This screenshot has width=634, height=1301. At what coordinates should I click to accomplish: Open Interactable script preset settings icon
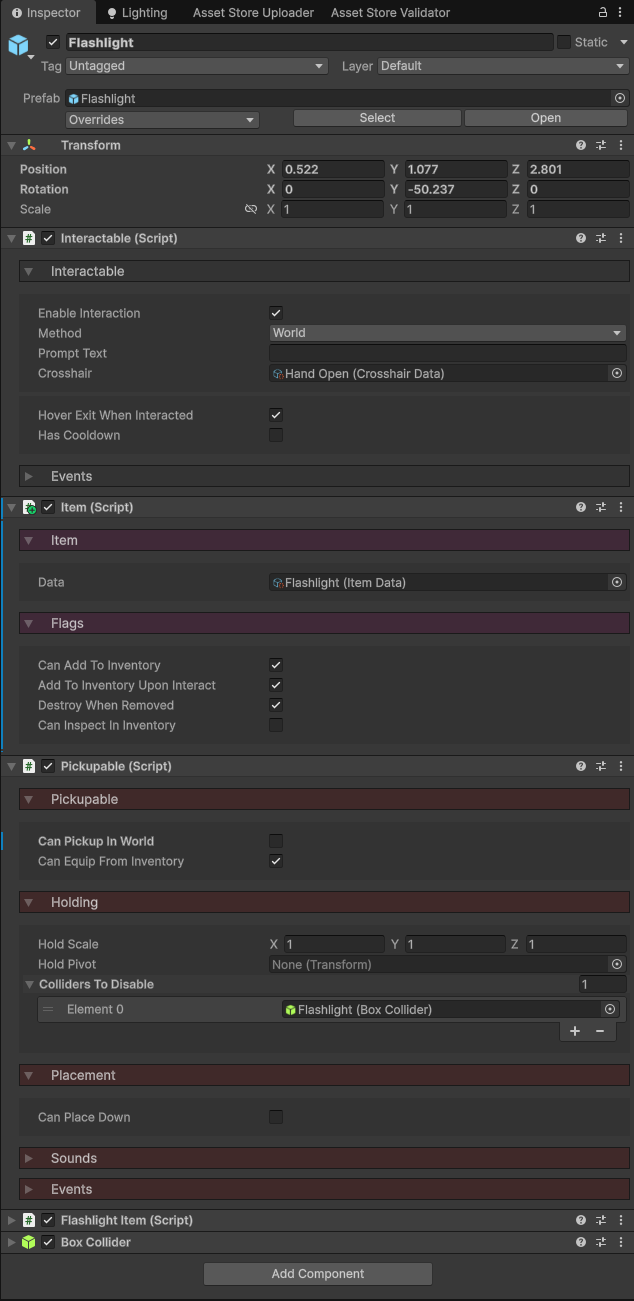coord(601,239)
